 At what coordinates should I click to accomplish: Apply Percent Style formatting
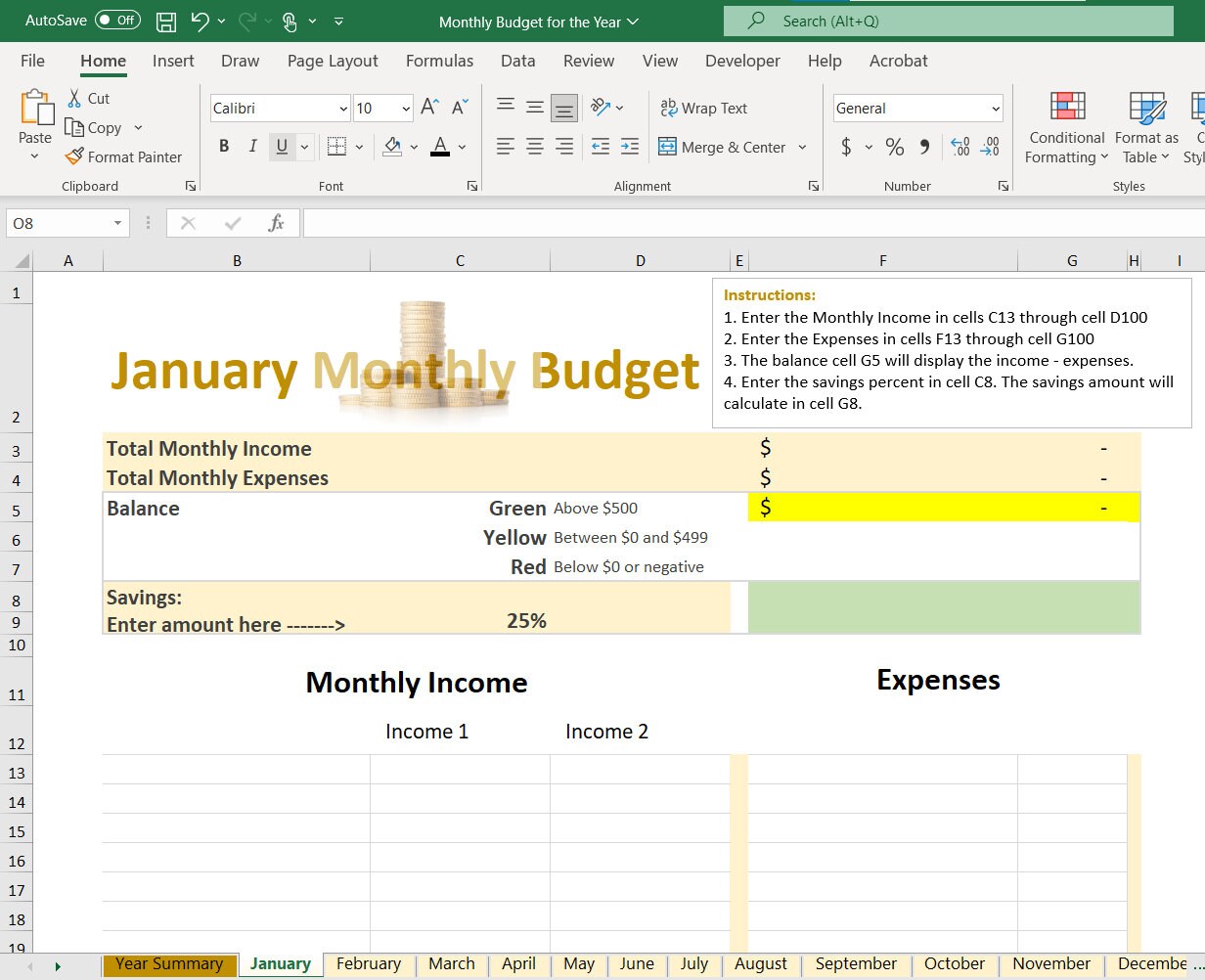tap(893, 147)
